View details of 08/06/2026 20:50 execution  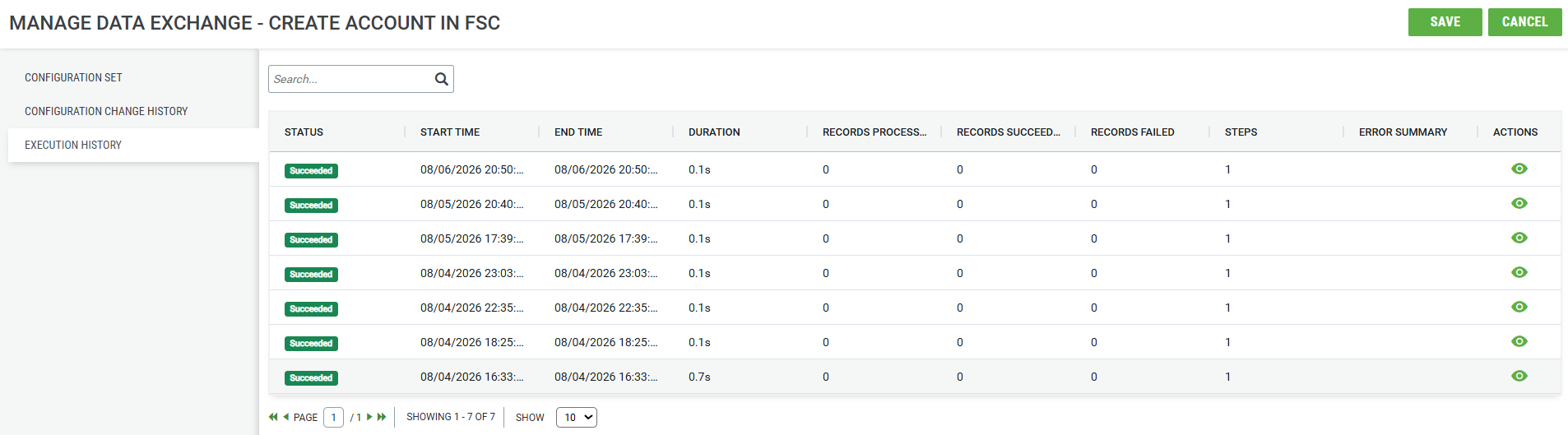1519,169
